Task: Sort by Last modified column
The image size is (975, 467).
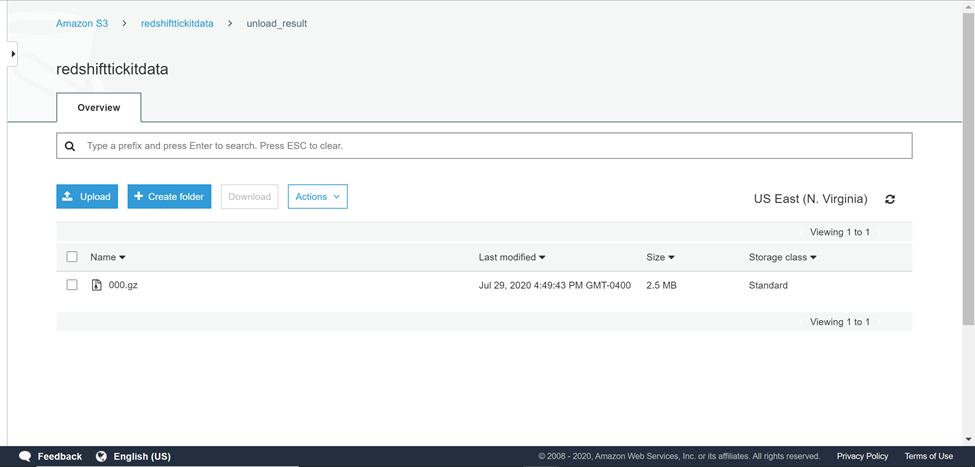Action: click(512, 257)
